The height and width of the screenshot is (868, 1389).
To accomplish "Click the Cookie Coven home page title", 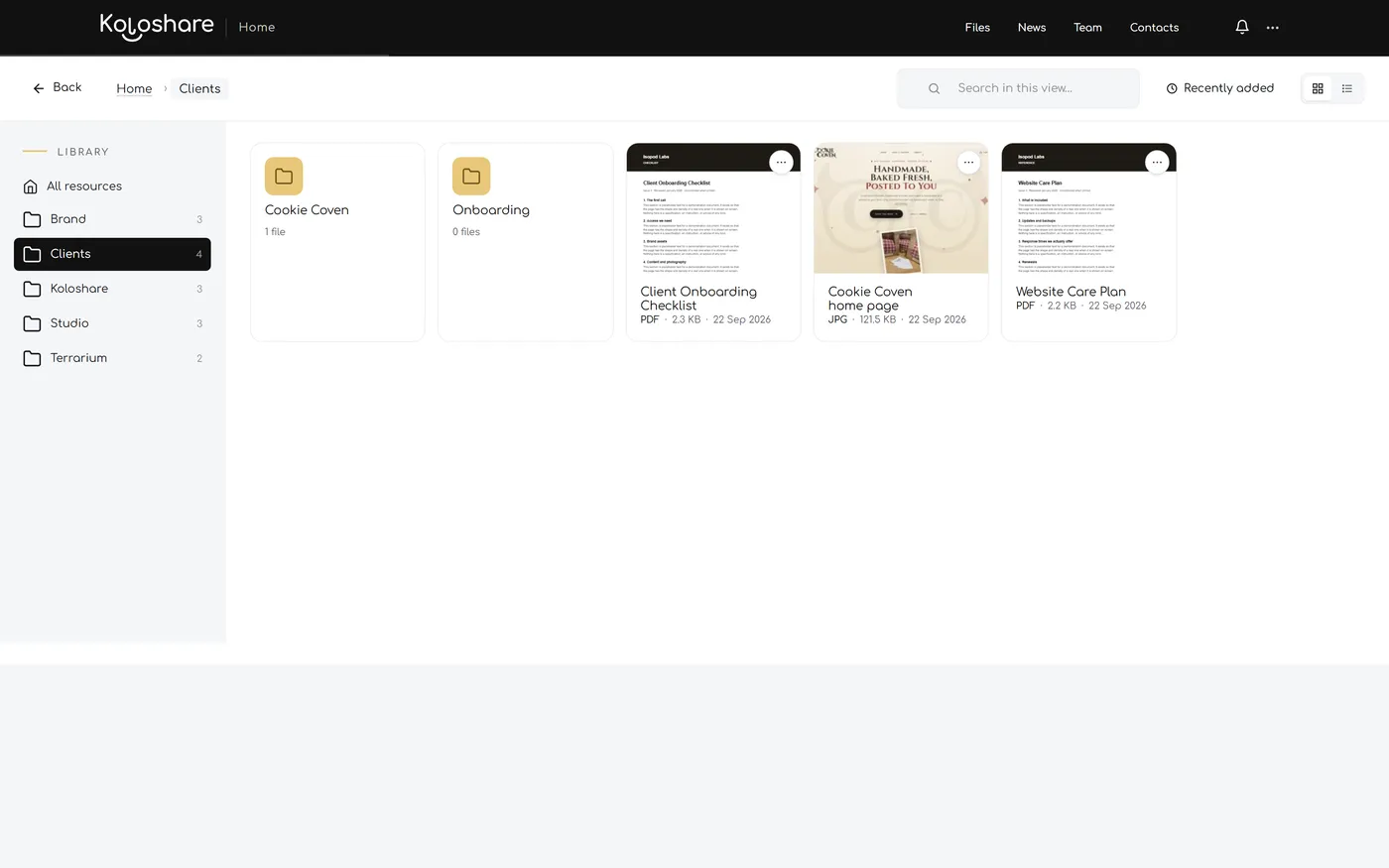I will 870,299.
